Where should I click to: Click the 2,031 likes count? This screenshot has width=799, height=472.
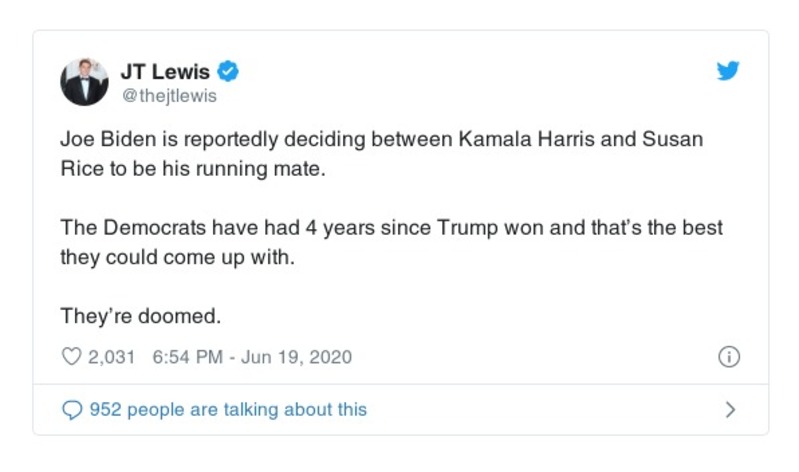click(x=111, y=357)
